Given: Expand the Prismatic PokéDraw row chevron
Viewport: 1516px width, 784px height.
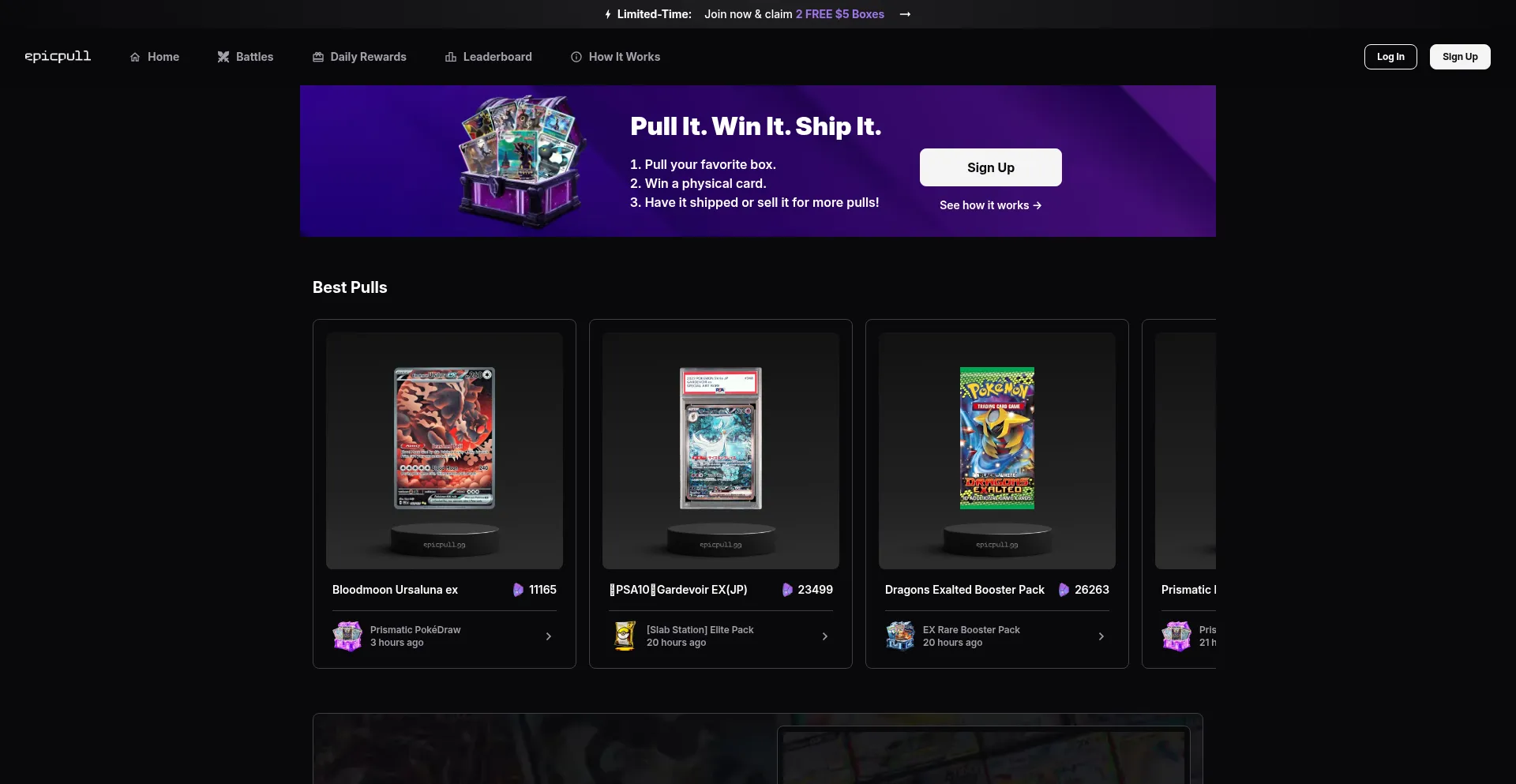Looking at the screenshot, I should 549,636.
